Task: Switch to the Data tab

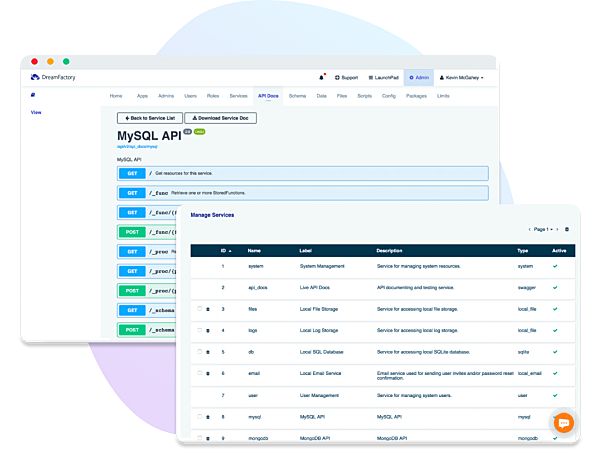Action: point(321,96)
